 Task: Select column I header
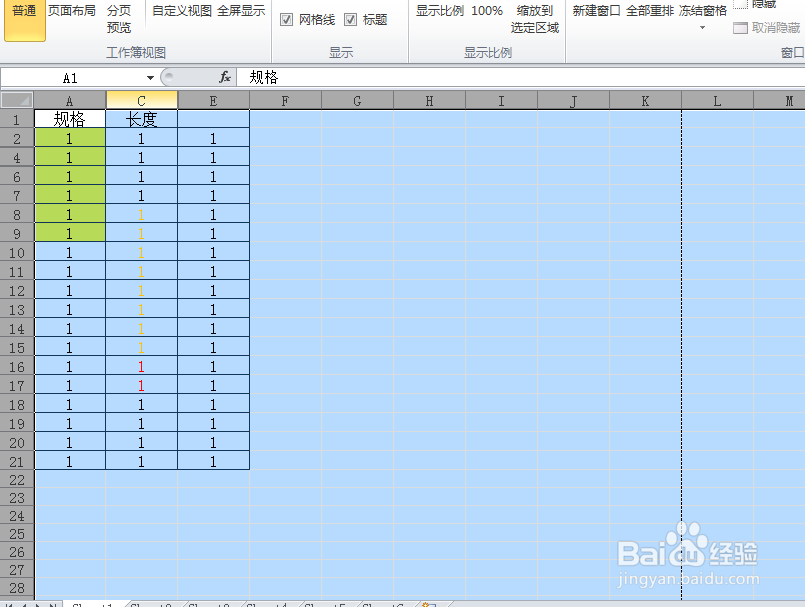point(501,101)
